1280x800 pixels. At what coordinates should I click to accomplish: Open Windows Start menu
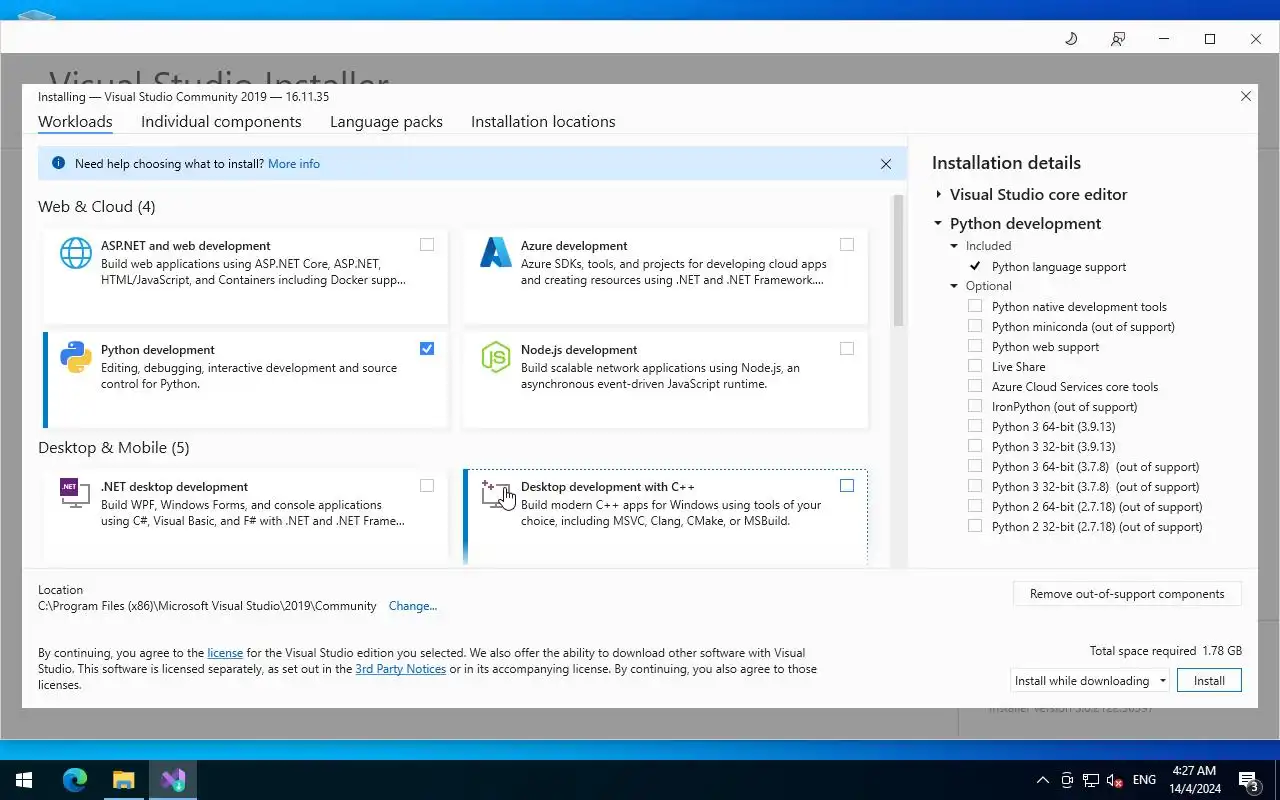(x=24, y=780)
